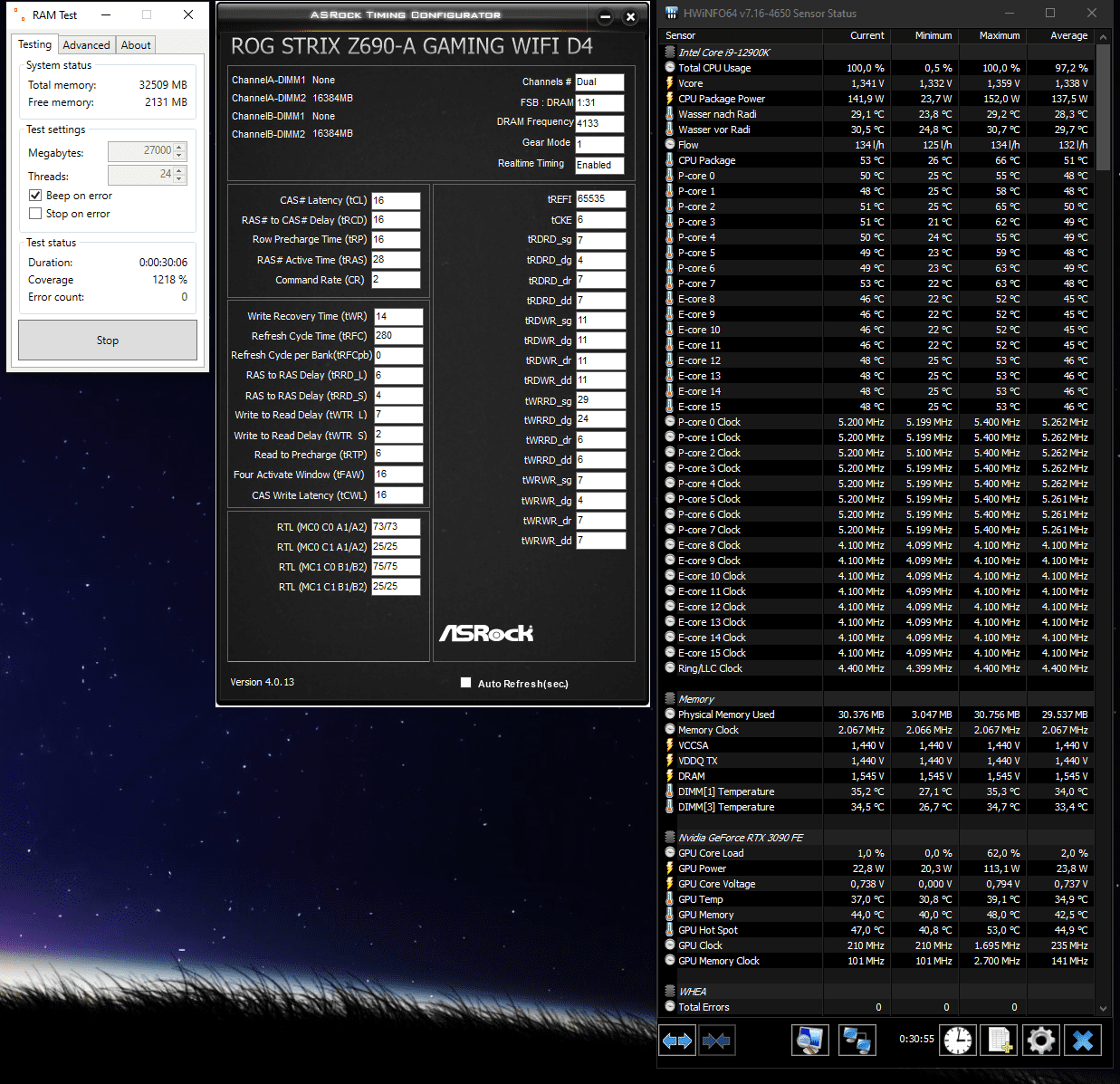1120x1084 pixels.
Task: Increase Threads value with up arrow
Action: point(179,170)
